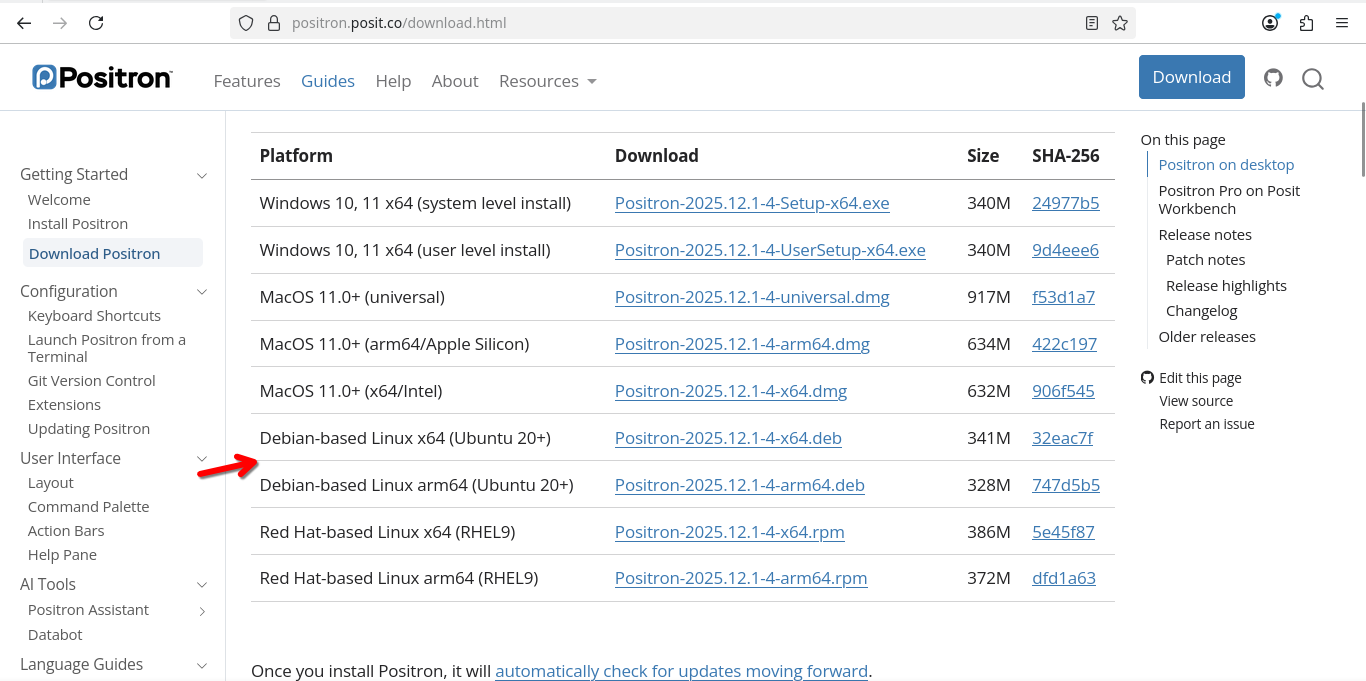Click the browser account profile icon
Viewport: 1366px width, 681px height.
(x=1270, y=23)
